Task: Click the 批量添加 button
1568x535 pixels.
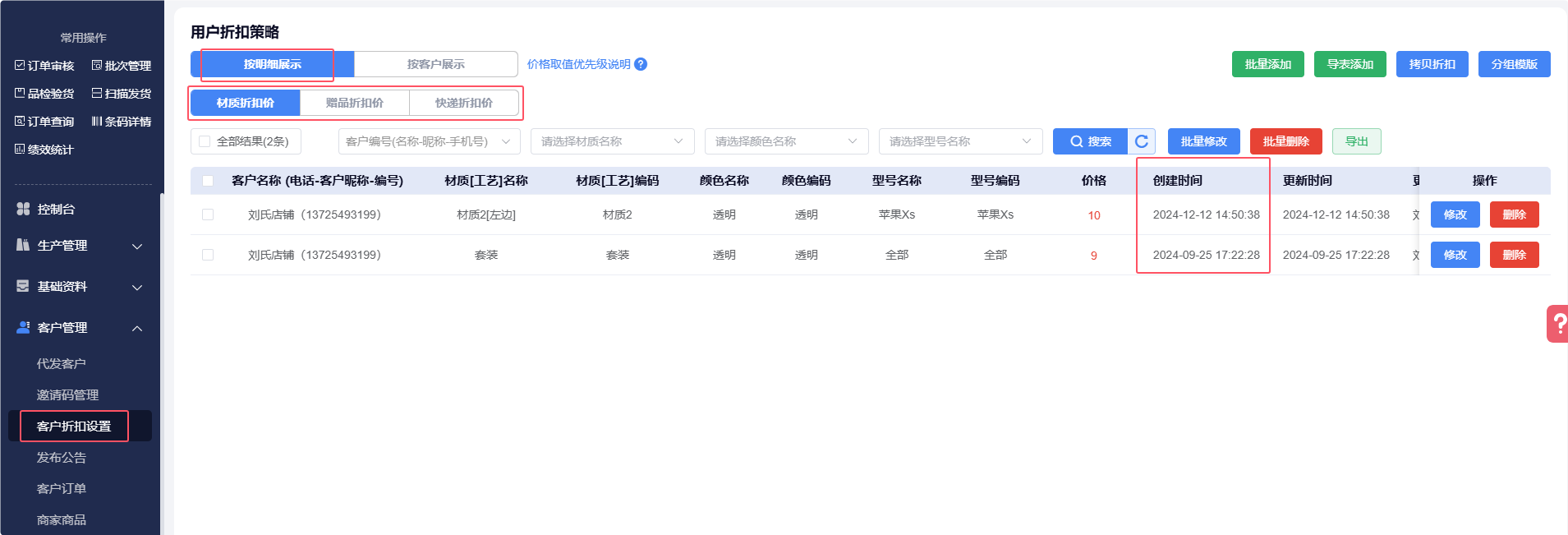Action: (1268, 64)
